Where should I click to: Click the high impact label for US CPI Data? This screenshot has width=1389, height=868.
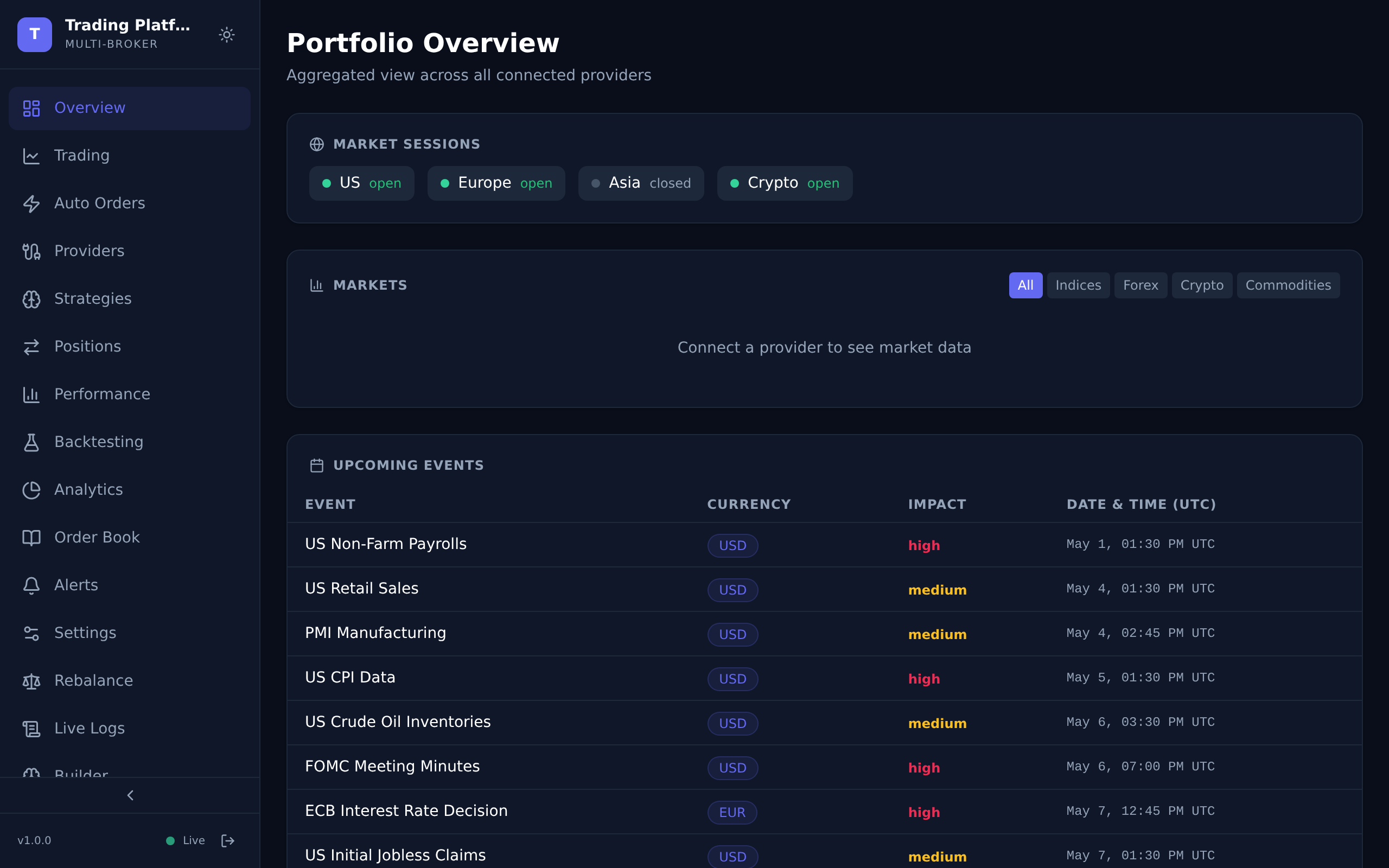pyautogui.click(x=924, y=679)
